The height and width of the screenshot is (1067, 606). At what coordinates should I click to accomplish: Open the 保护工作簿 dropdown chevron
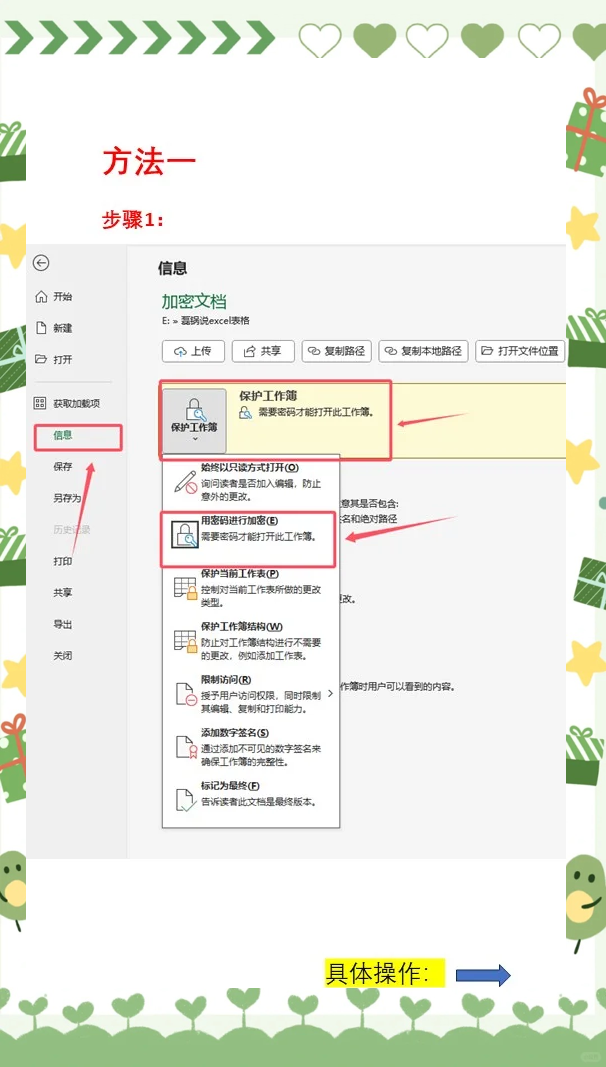tap(194, 439)
